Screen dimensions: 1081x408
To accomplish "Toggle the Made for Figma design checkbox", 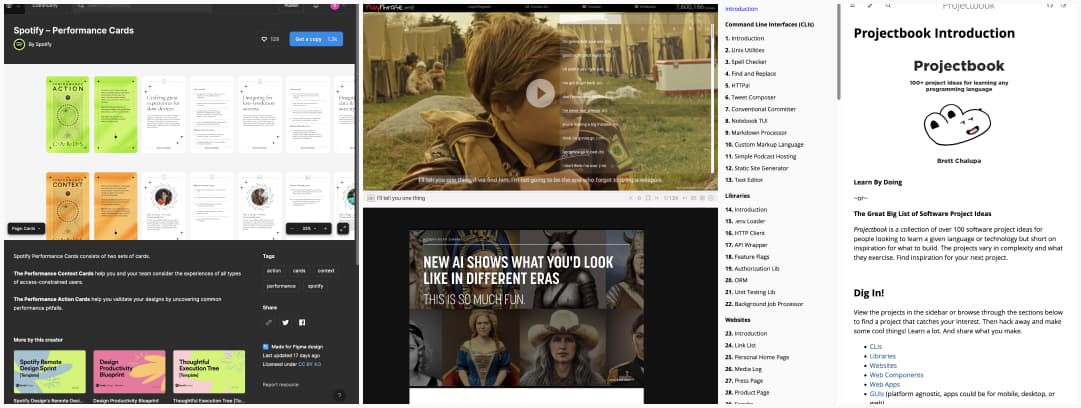I will point(266,347).
